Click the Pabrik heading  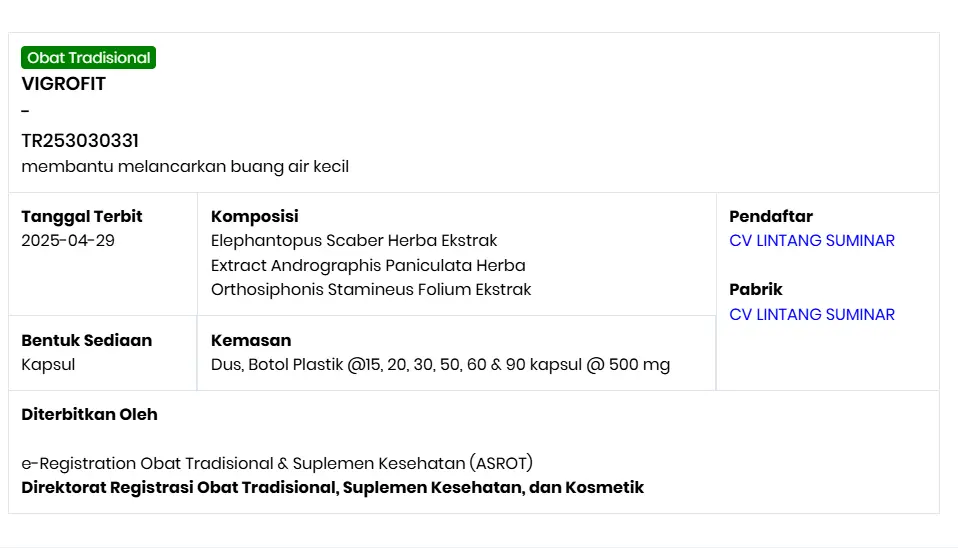tap(756, 290)
